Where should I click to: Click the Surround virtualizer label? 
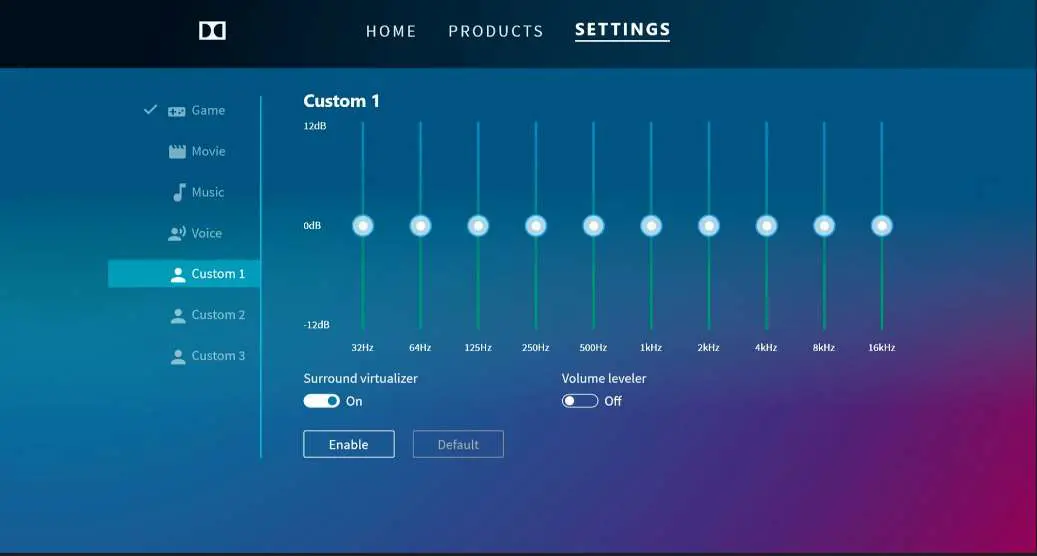[x=360, y=379]
